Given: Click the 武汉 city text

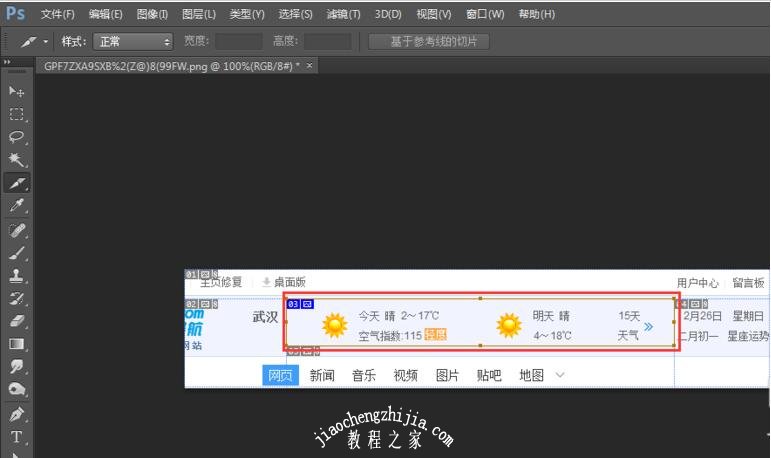Looking at the screenshot, I should coord(265,316).
